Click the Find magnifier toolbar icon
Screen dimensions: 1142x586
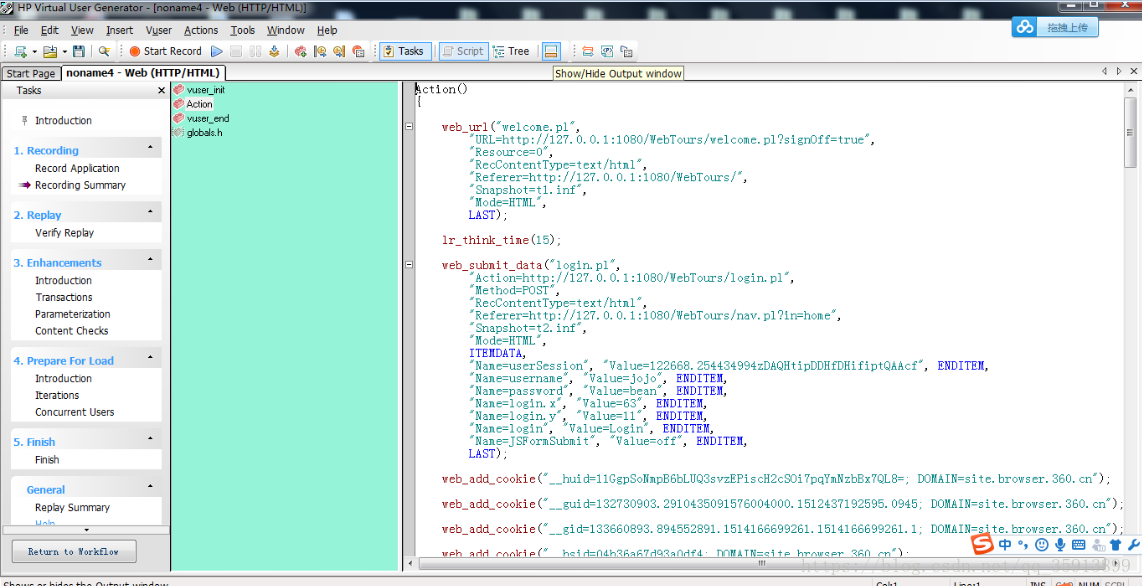click(x=104, y=51)
